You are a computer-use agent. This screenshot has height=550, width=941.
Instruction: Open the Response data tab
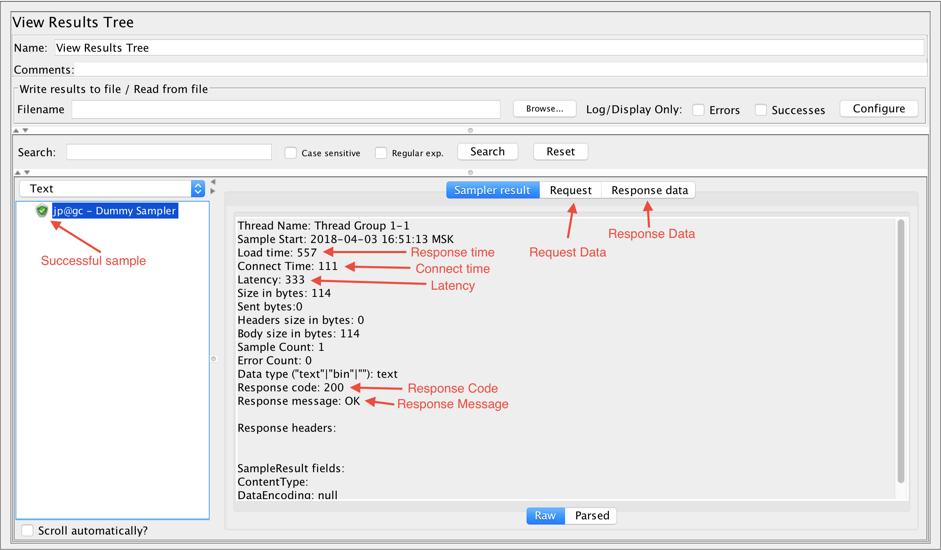[649, 190]
